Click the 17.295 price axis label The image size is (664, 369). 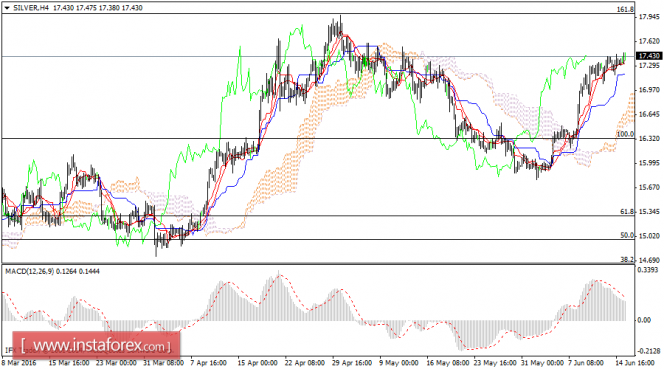pyautogui.click(x=649, y=66)
